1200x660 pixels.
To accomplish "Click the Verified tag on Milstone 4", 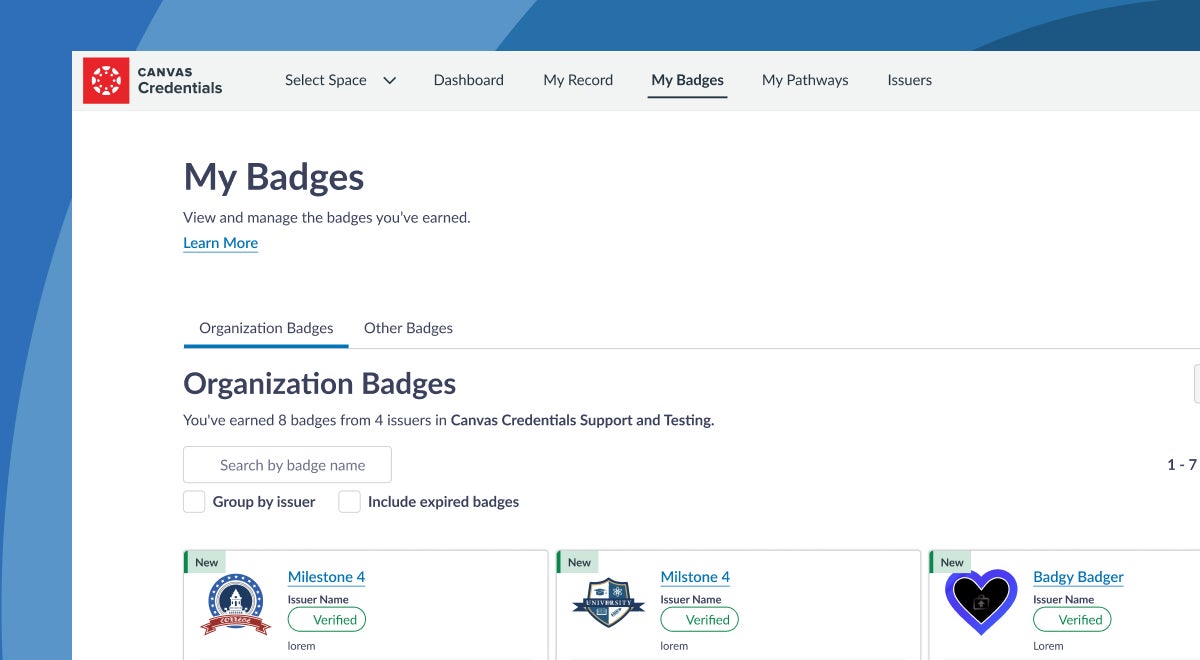I will [x=700, y=620].
